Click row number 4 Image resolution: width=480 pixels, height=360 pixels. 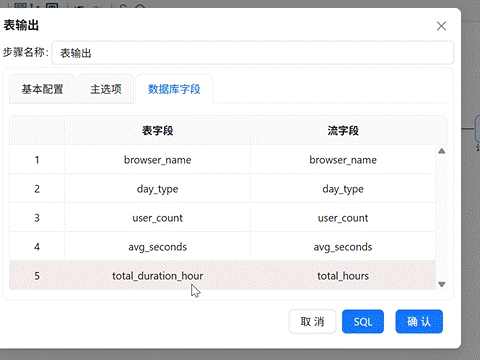tap(37, 247)
